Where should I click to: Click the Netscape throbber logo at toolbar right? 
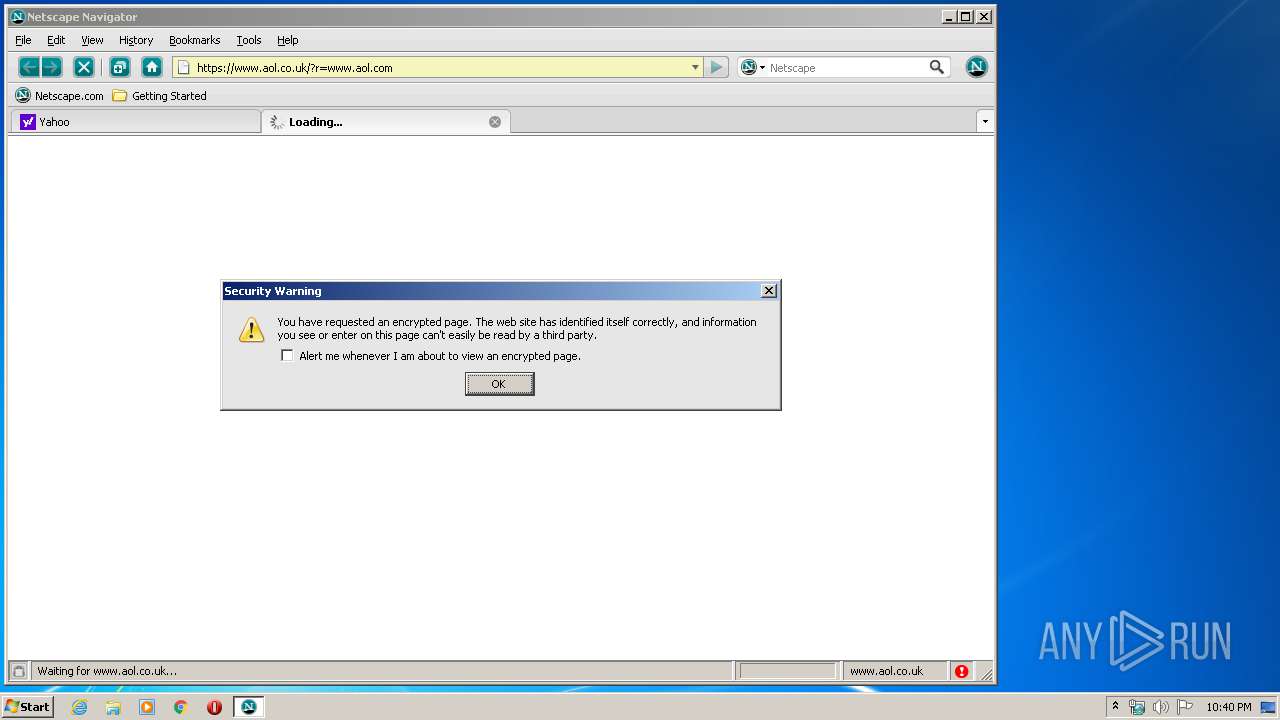click(977, 67)
